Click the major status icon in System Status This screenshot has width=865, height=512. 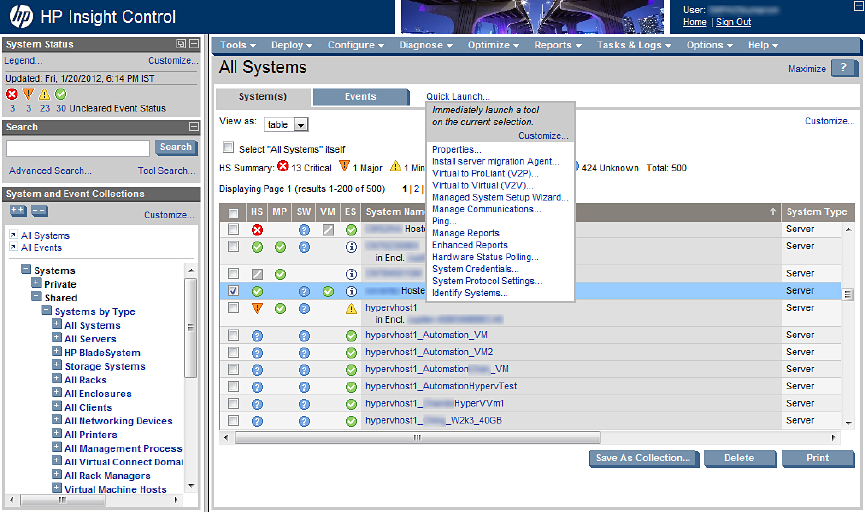click(x=28, y=94)
